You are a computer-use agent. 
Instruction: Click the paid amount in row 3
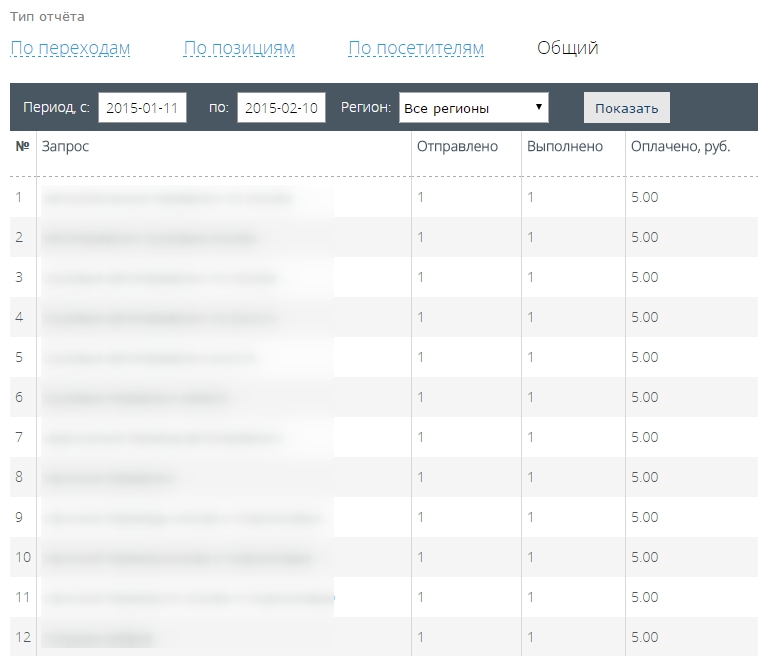click(x=645, y=278)
